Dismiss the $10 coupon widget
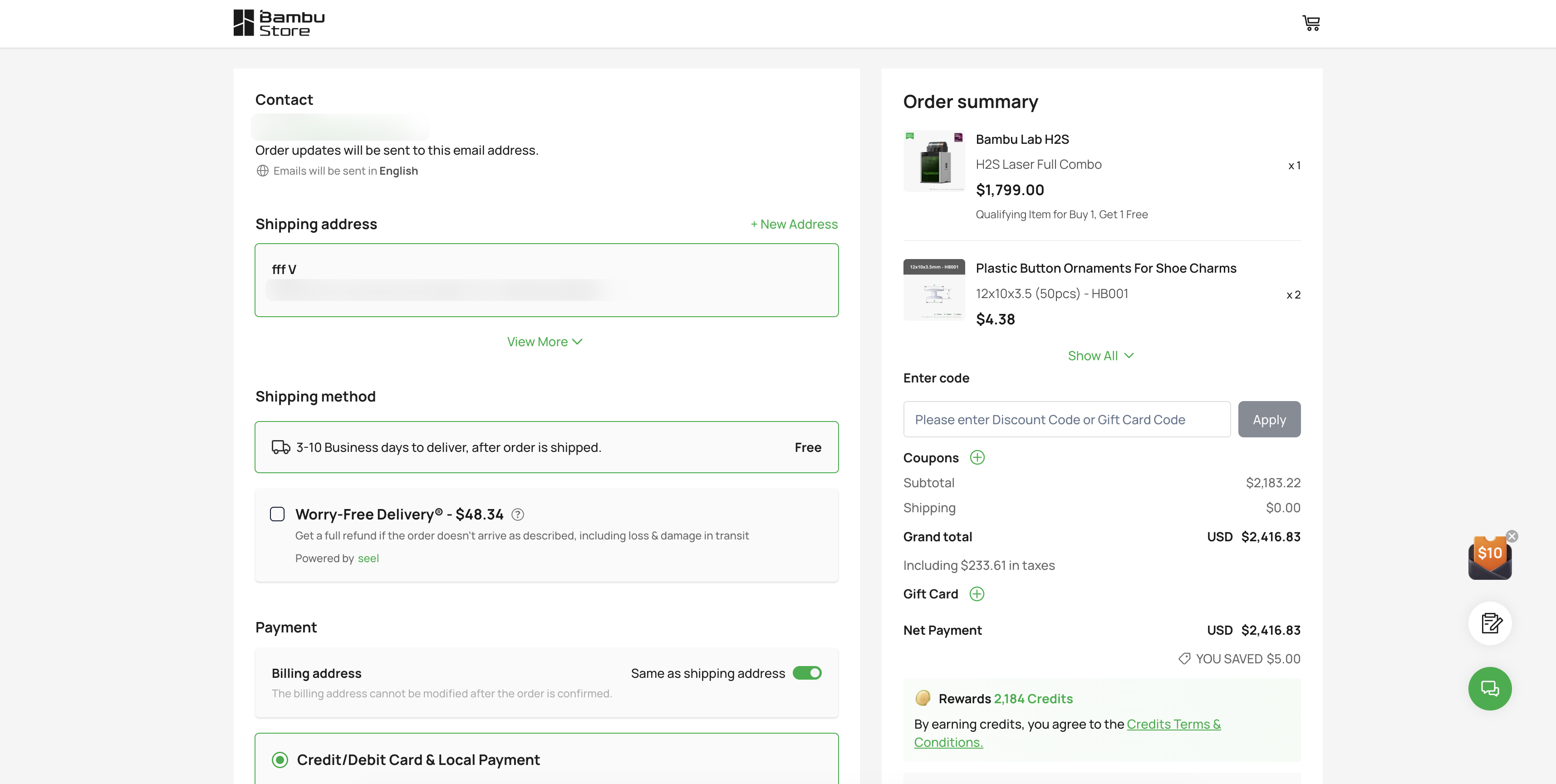The image size is (1556, 784). (1512, 536)
